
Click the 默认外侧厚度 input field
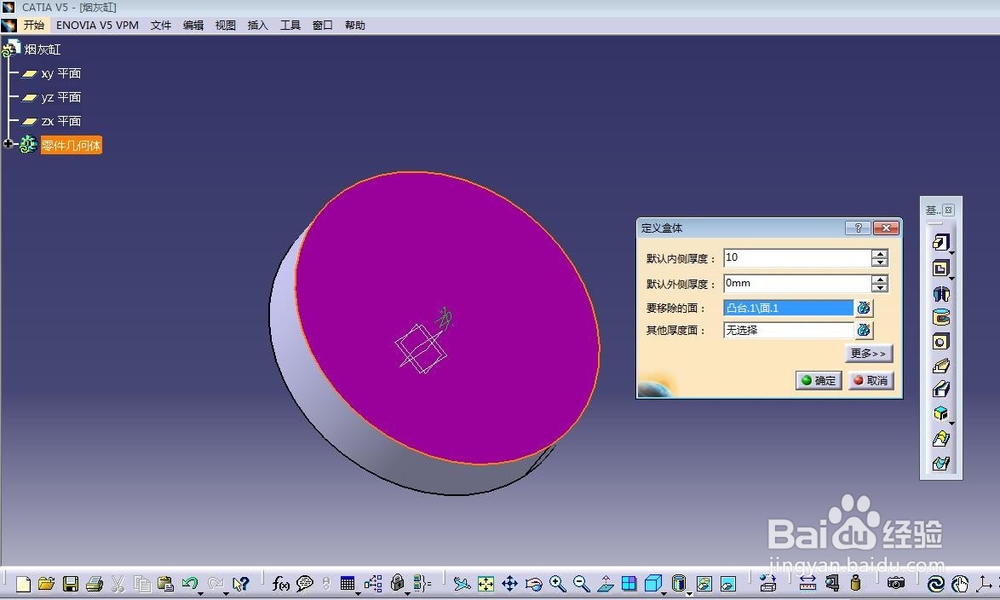(x=795, y=282)
